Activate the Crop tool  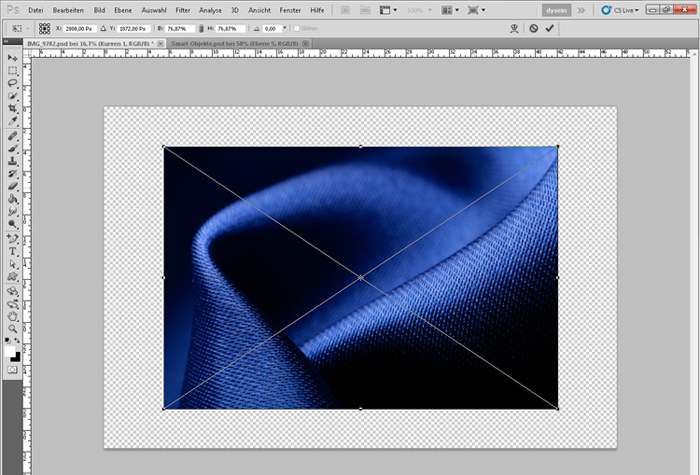[x=13, y=108]
